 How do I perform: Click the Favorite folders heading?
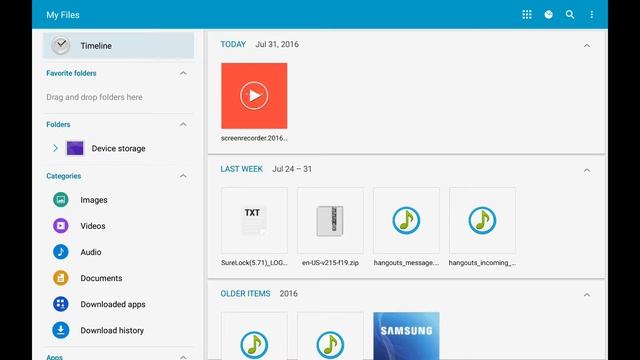point(71,73)
